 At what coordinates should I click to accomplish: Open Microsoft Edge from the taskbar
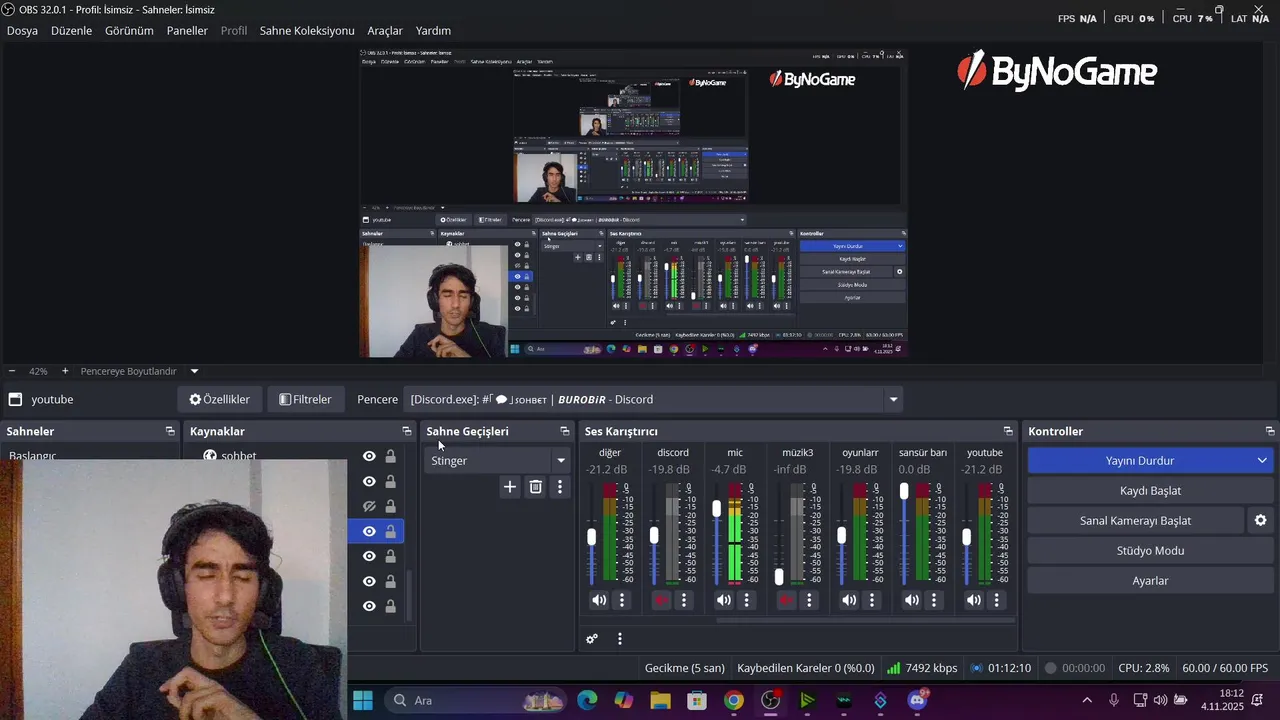pos(587,700)
